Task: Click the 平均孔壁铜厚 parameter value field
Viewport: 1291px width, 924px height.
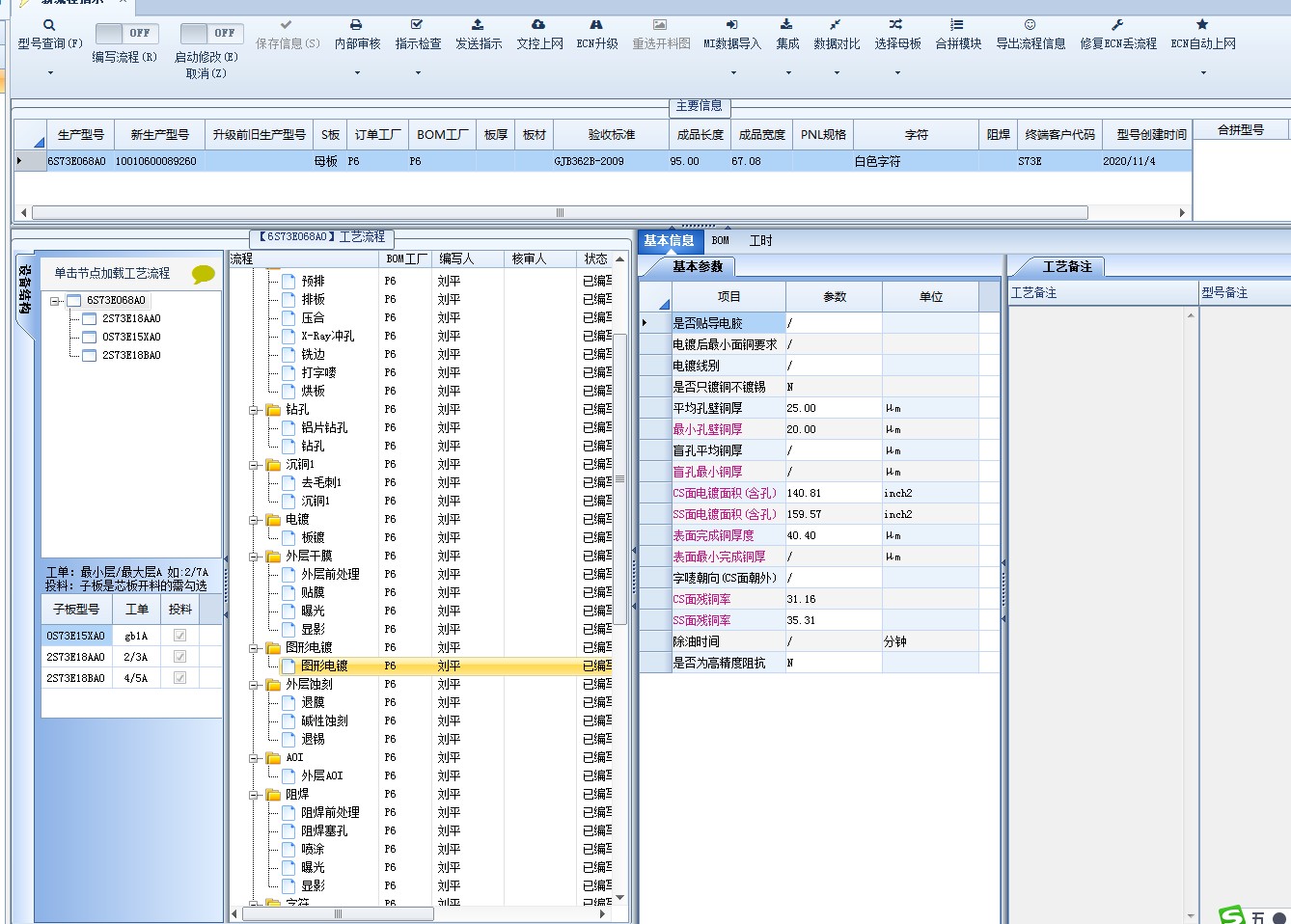Action: (833, 408)
